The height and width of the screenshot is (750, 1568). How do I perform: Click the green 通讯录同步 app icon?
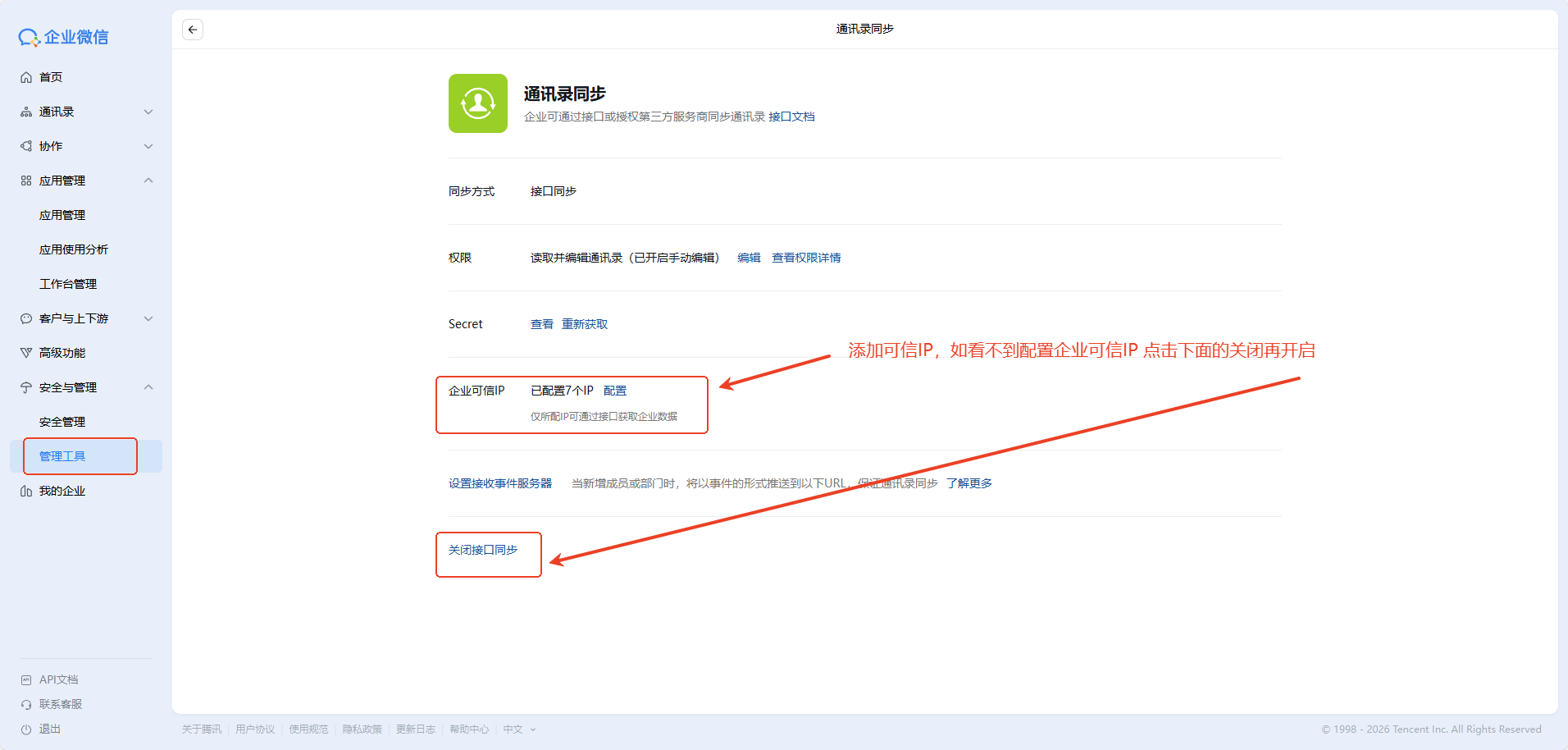tap(477, 103)
